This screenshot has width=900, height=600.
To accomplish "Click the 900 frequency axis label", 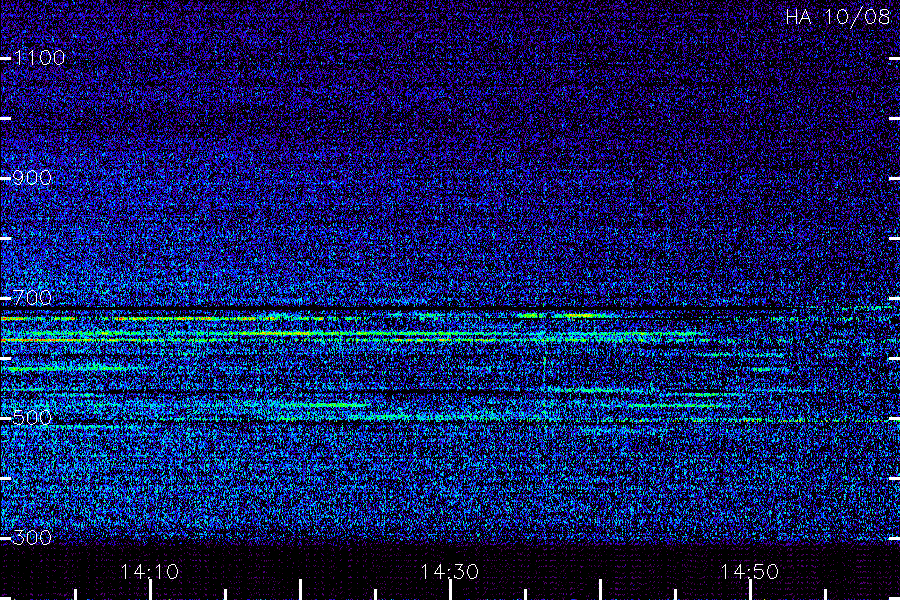I will pos(32,177).
